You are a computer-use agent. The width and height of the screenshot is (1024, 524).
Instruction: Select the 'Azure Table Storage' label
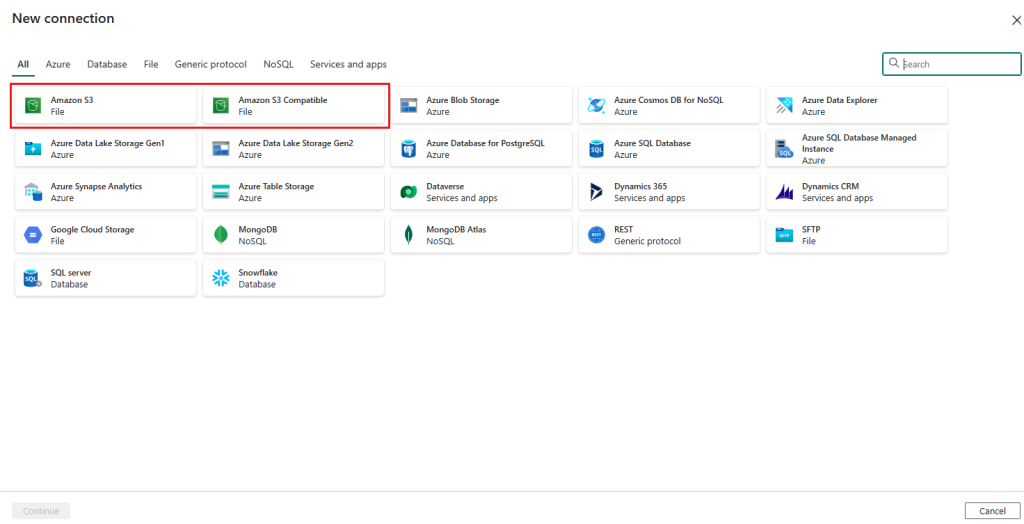(276, 186)
